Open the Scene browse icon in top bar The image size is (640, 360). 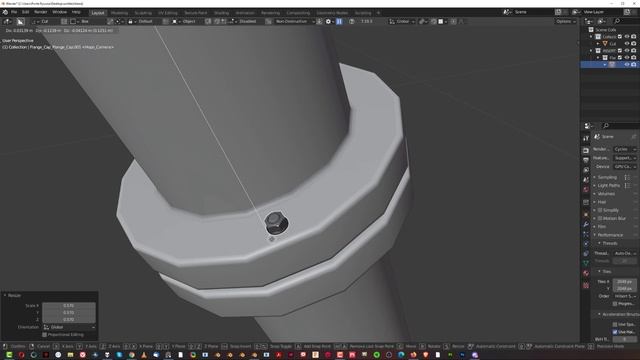(507, 12)
